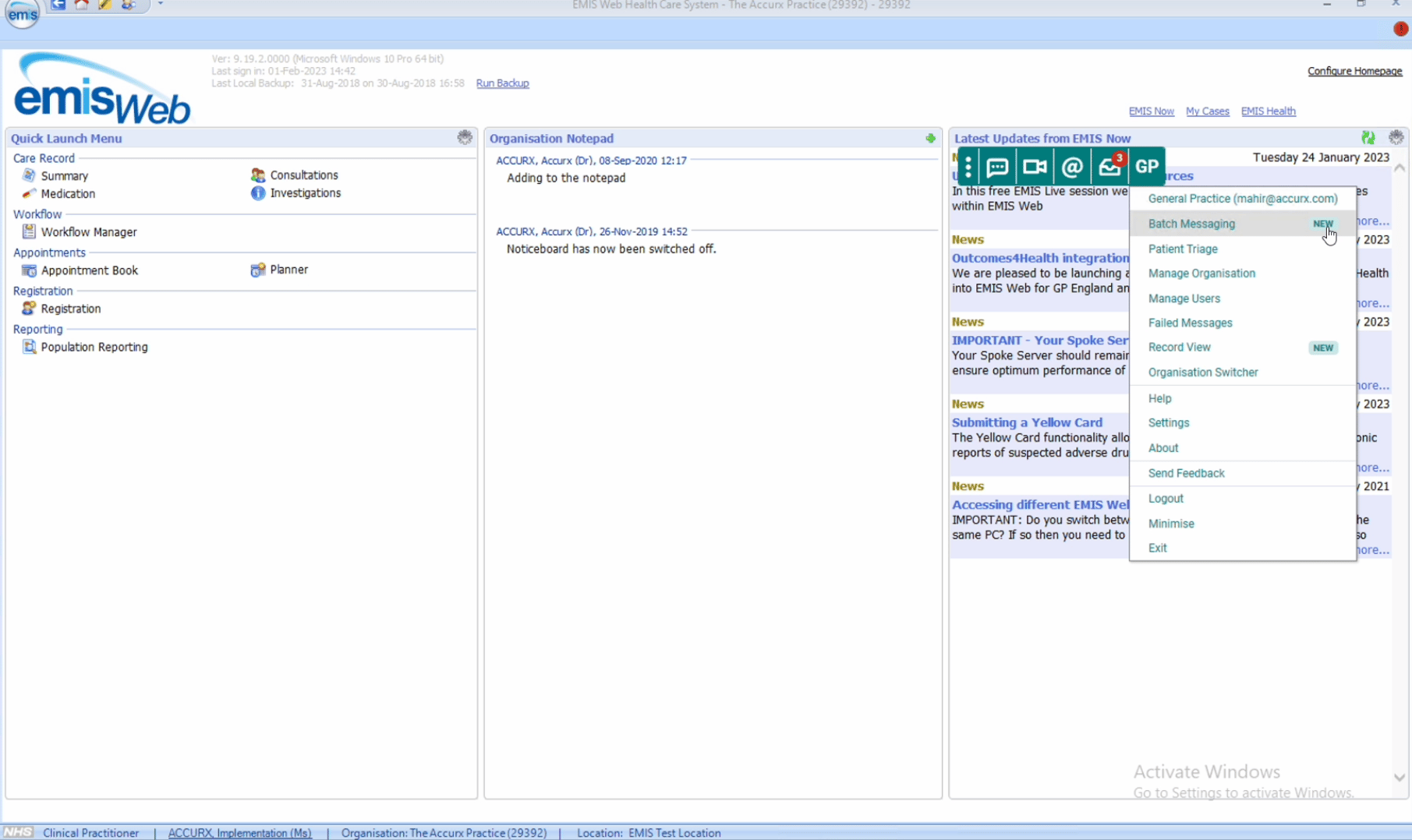Open the Accurx SMS chat icon
This screenshot has height=840, width=1412.
point(998,166)
